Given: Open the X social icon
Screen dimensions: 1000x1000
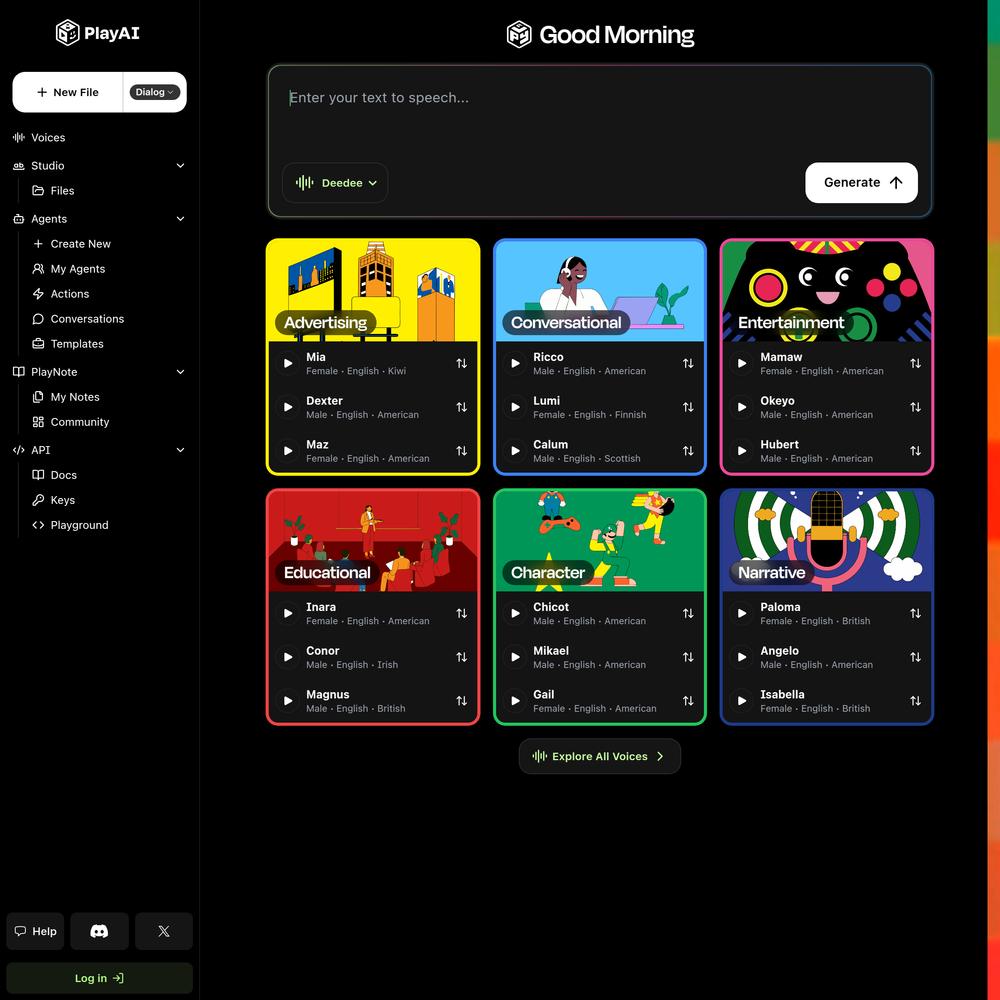Looking at the screenshot, I should [x=164, y=931].
